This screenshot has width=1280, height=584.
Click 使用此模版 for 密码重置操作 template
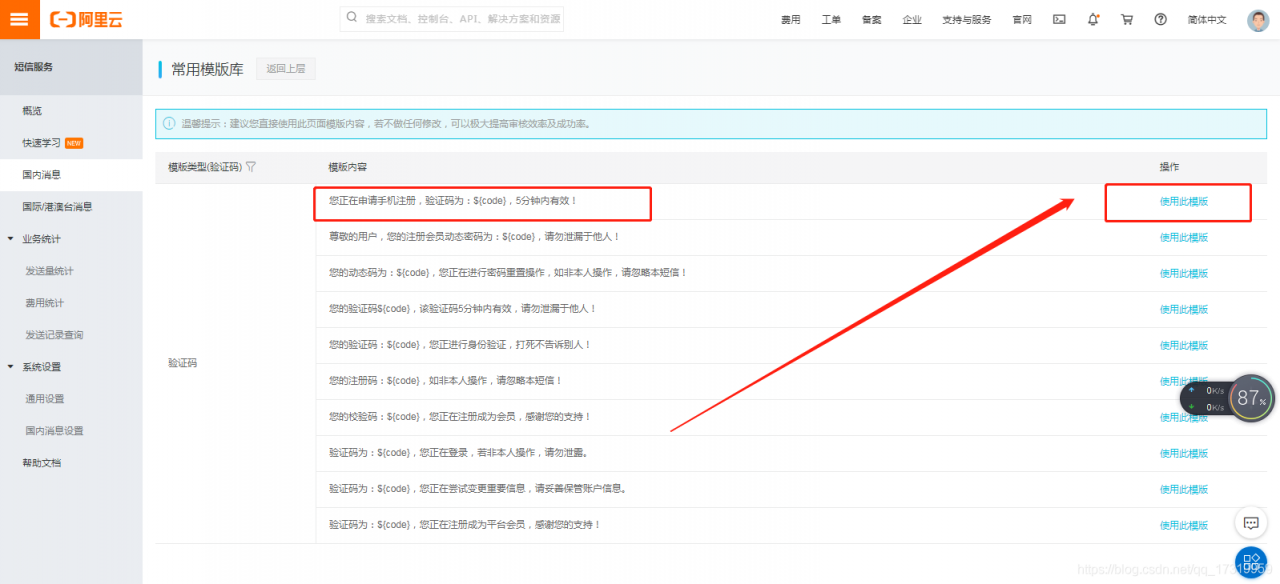(x=1184, y=274)
